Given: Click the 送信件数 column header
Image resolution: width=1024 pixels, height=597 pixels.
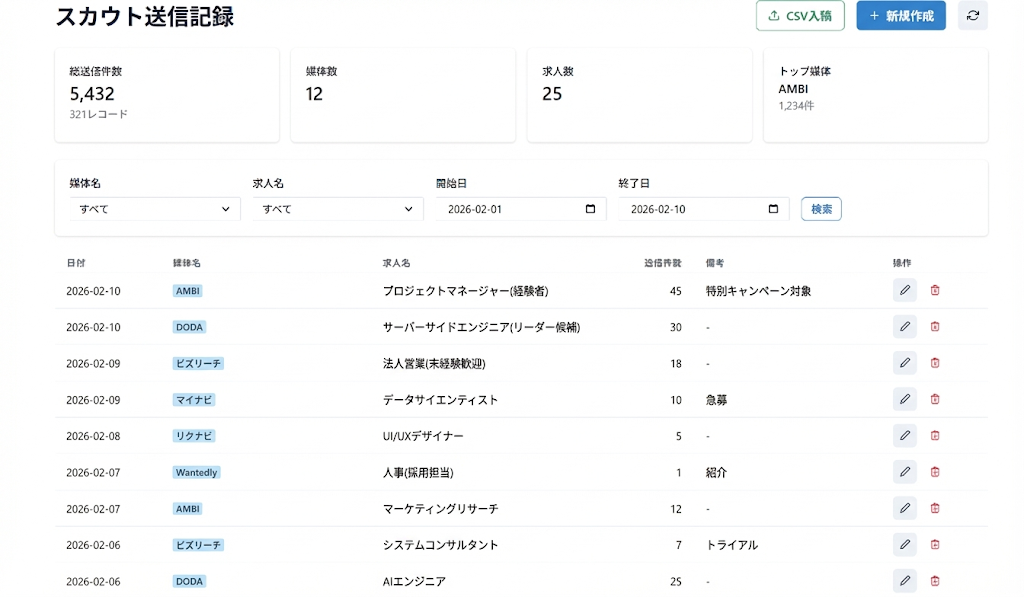Looking at the screenshot, I should (x=662, y=263).
